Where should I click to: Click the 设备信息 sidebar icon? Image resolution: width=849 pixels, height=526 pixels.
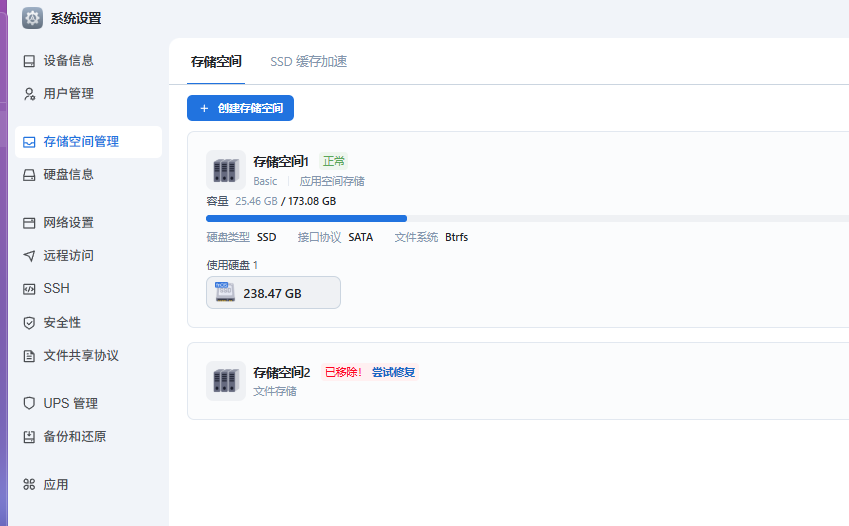pyautogui.click(x=29, y=61)
